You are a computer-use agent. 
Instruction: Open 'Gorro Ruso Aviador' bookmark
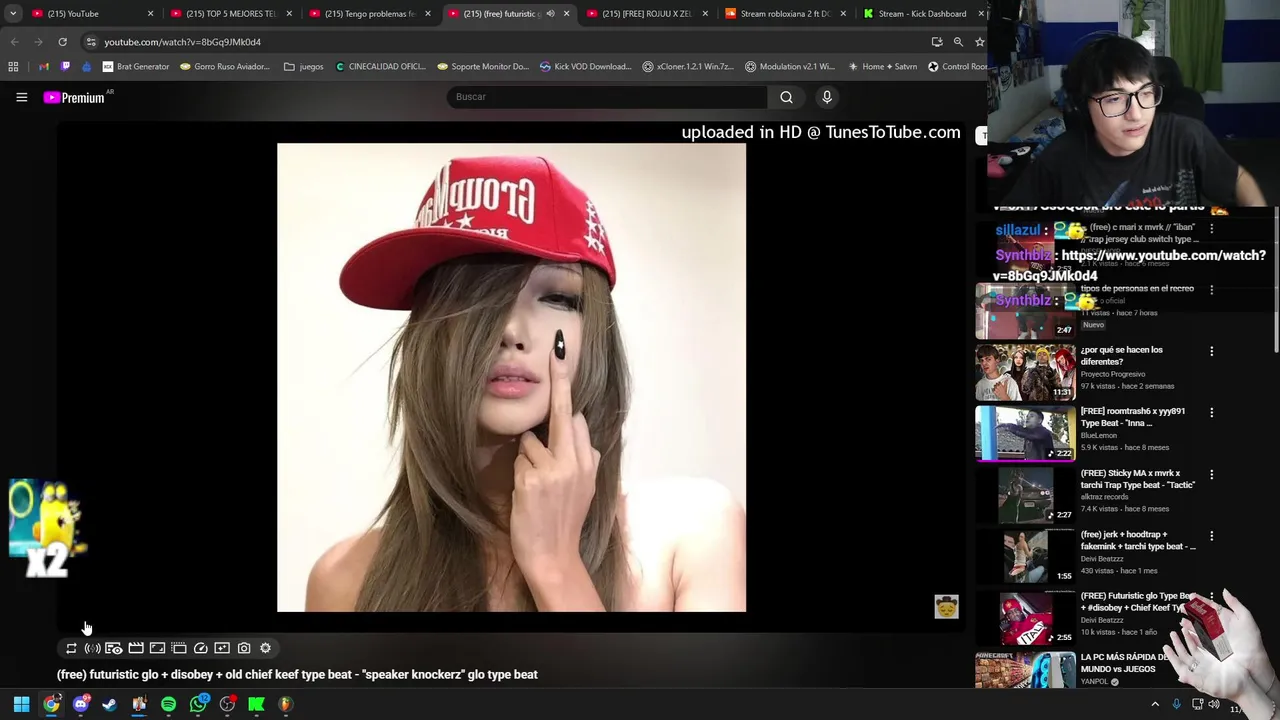(225, 67)
